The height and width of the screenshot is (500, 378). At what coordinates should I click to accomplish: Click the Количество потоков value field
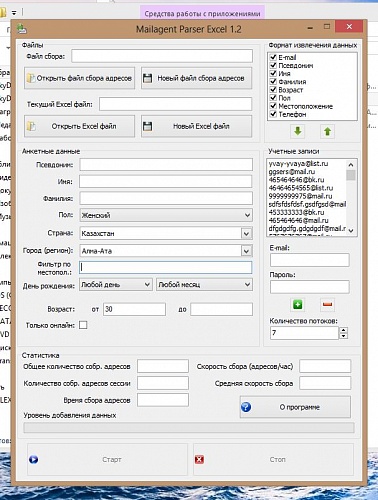(305, 333)
